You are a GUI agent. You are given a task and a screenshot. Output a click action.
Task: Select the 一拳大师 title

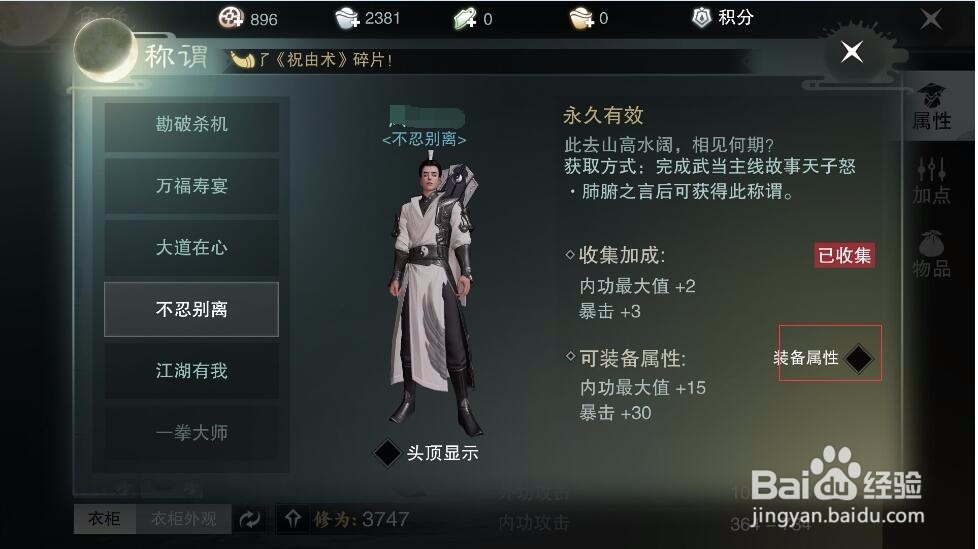tap(191, 432)
